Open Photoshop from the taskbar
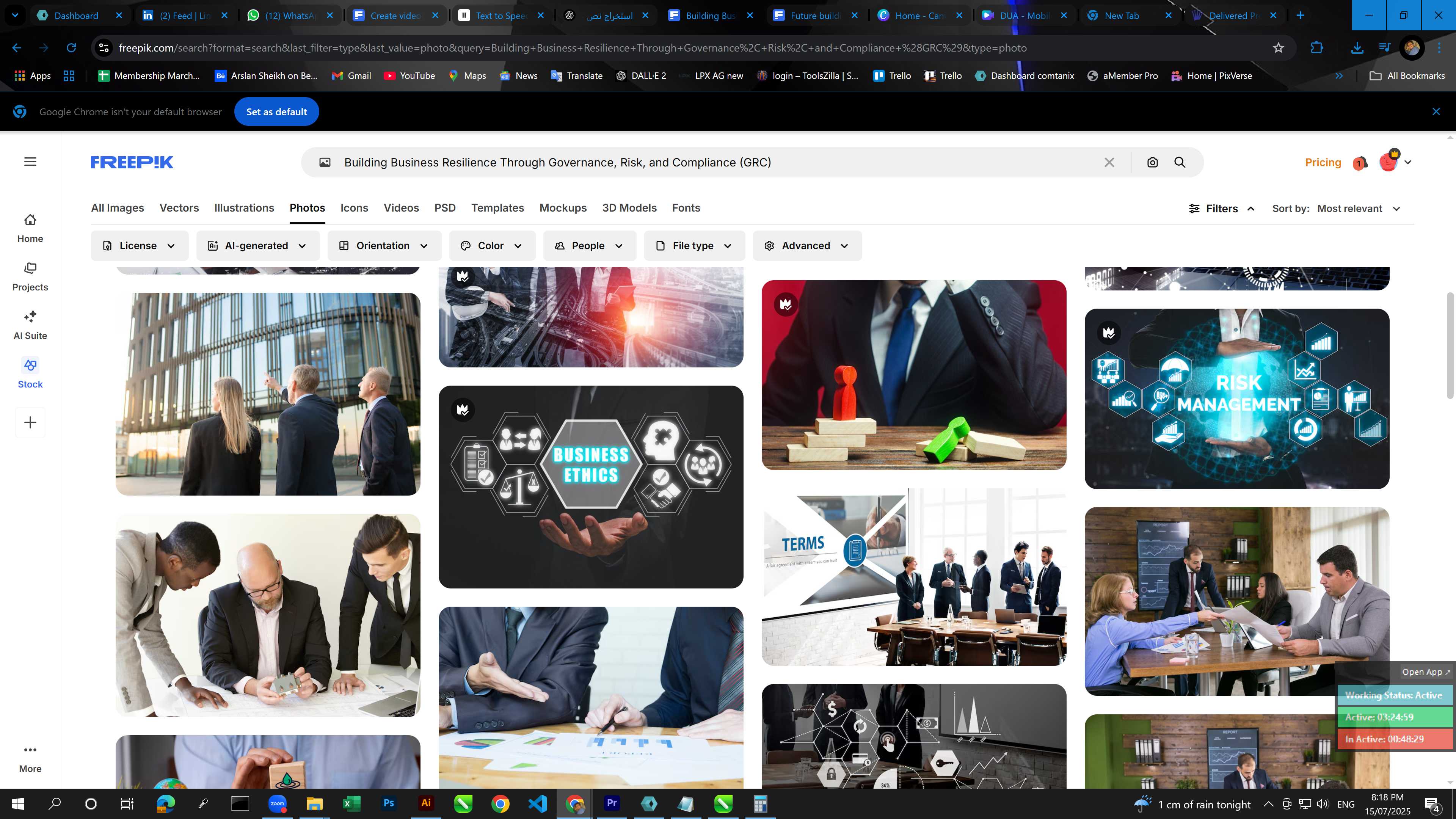 [389, 804]
